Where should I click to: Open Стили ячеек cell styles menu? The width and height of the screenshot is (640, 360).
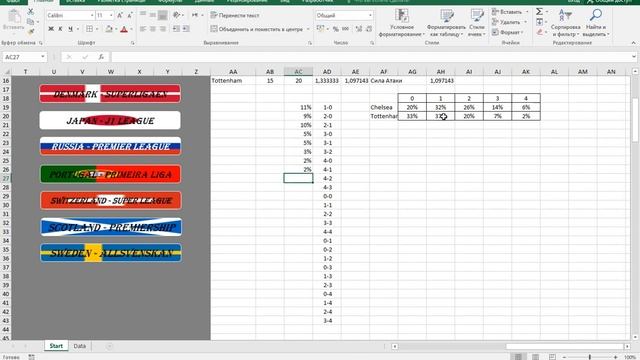[x=476, y=23]
